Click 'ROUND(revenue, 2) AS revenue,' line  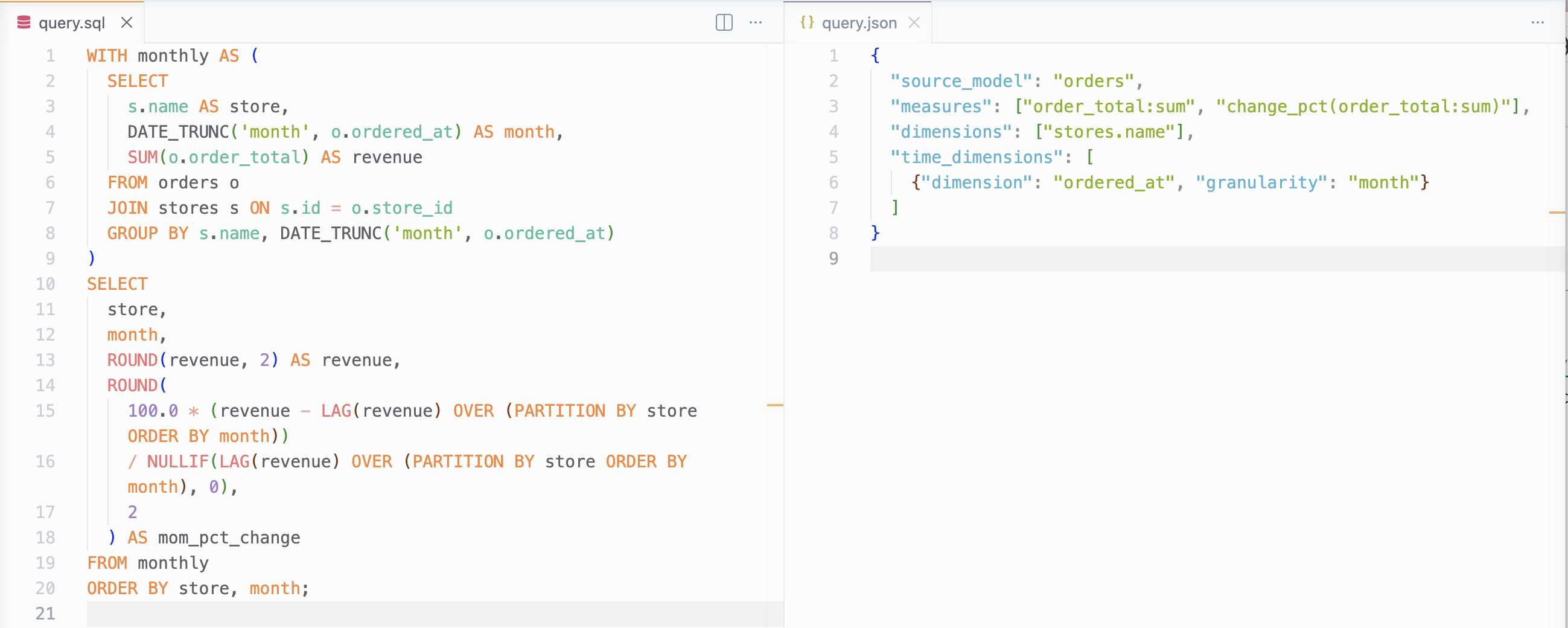point(254,360)
